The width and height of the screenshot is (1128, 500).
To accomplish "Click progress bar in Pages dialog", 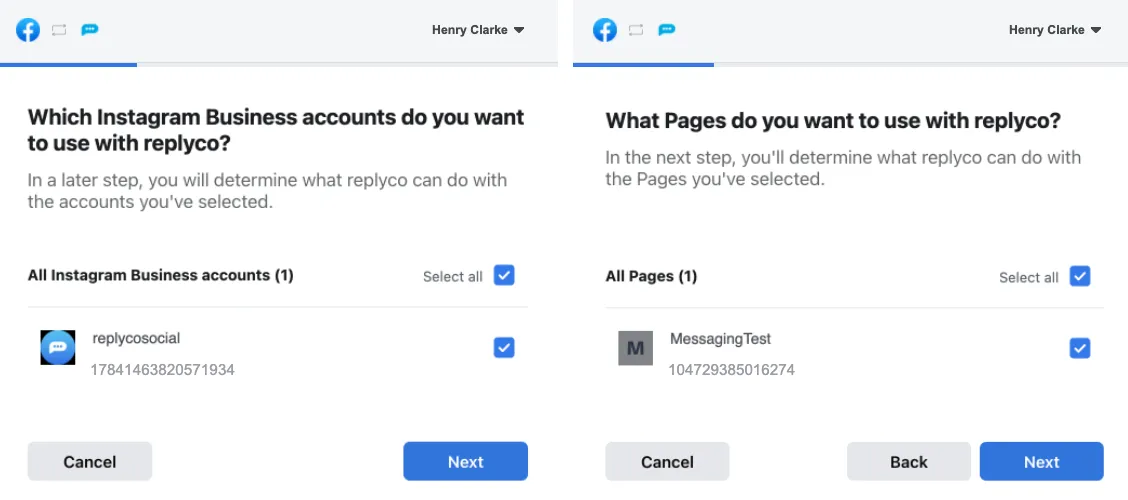I will (x=850, y=65).
